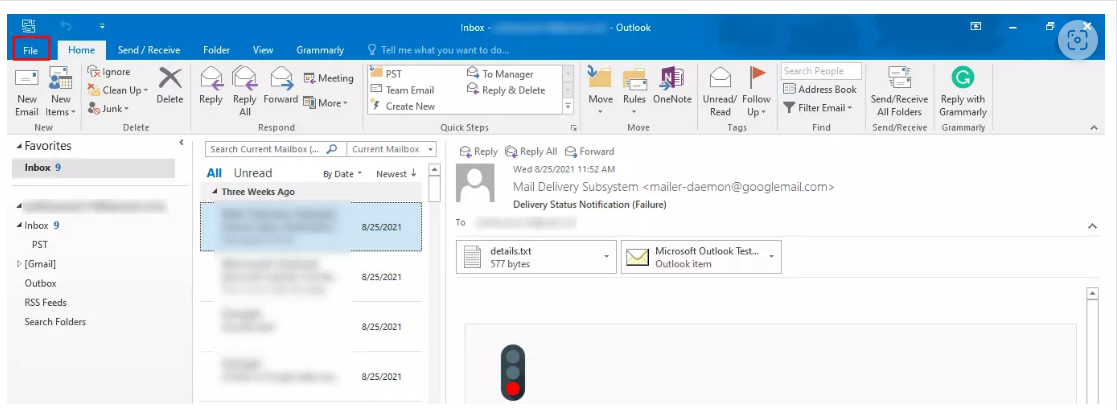Expand the [Gmail] folder

point(19,264)
